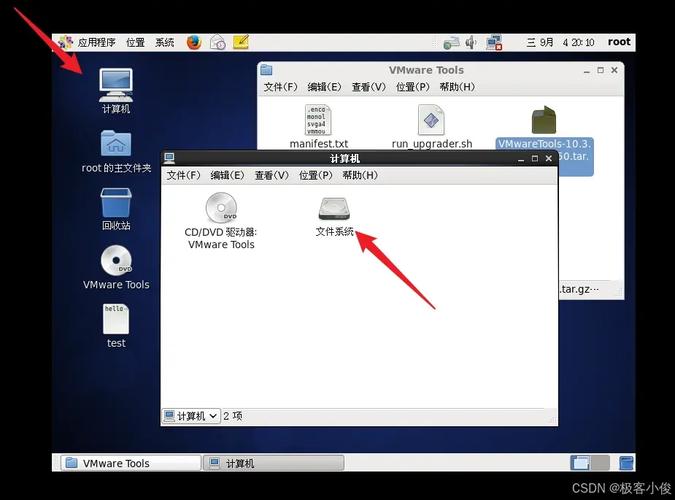675x500 pixels.
Task: Open the 系统 system panel menu
Action: 164,43
